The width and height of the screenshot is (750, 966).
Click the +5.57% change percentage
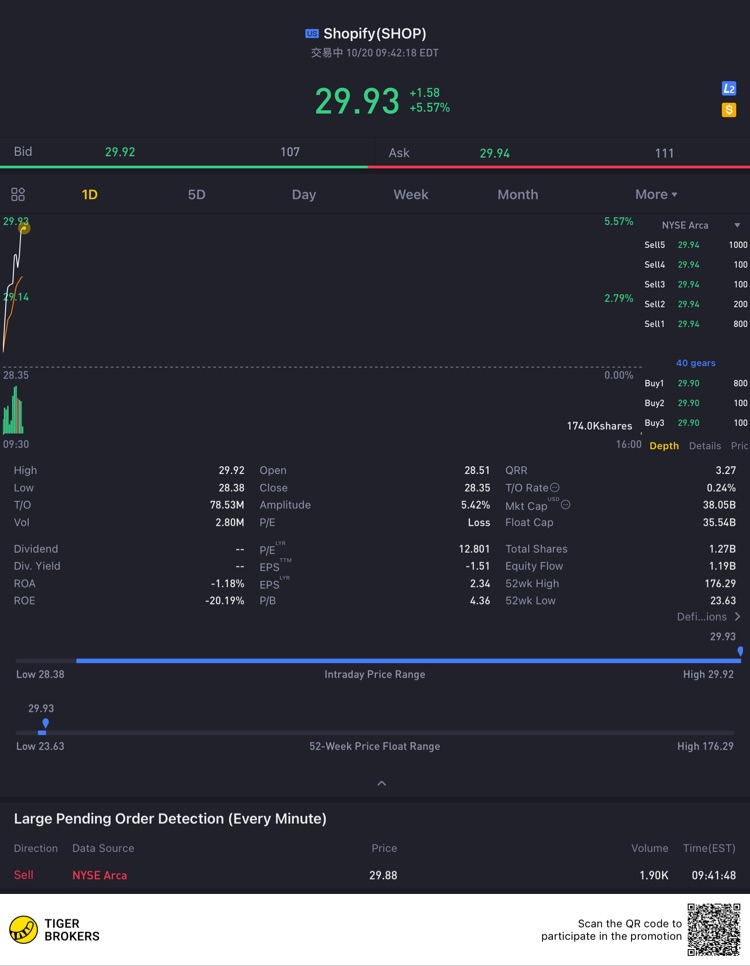coord(430,108)
